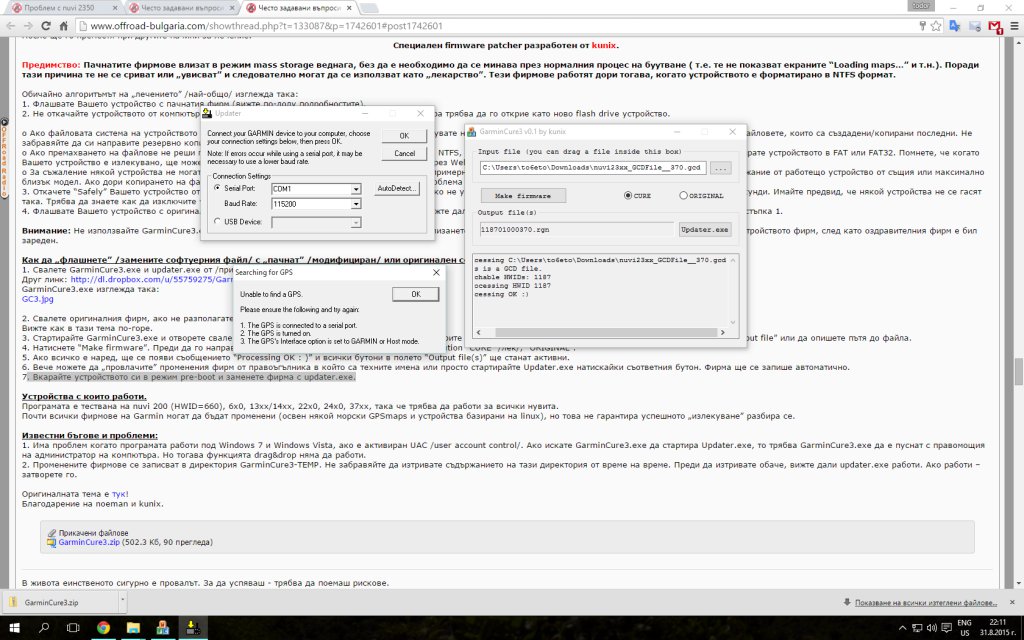Click the browser Back arrow
The image size is (1024, 640).
tap(10, 25)
